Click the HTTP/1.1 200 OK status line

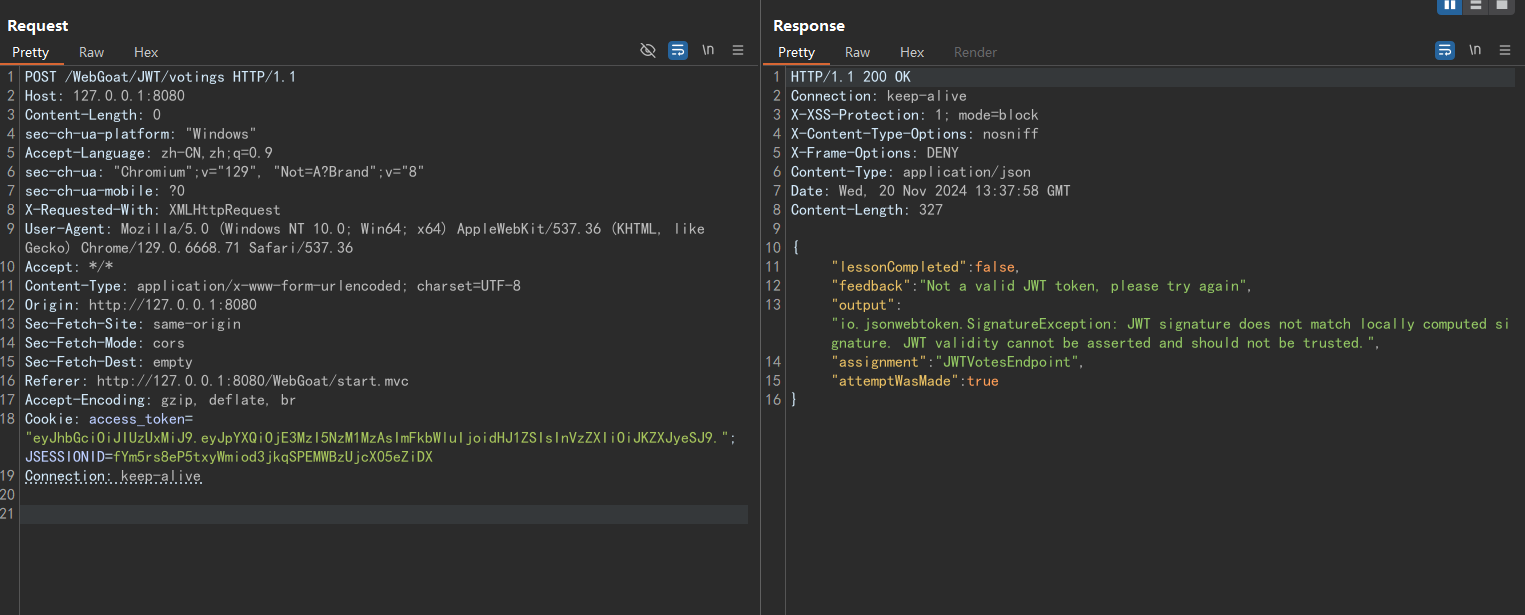pyautogui.click(x=851, y=77)
